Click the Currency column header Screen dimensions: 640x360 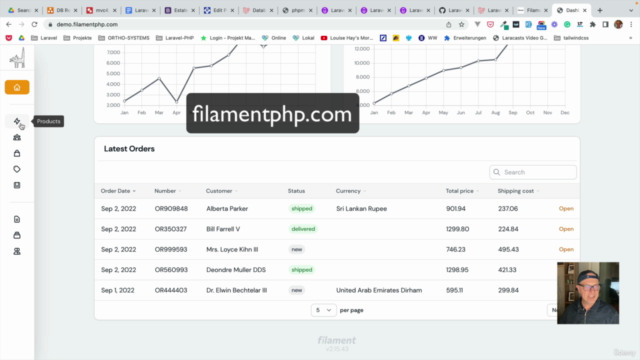tap(351, 191)
